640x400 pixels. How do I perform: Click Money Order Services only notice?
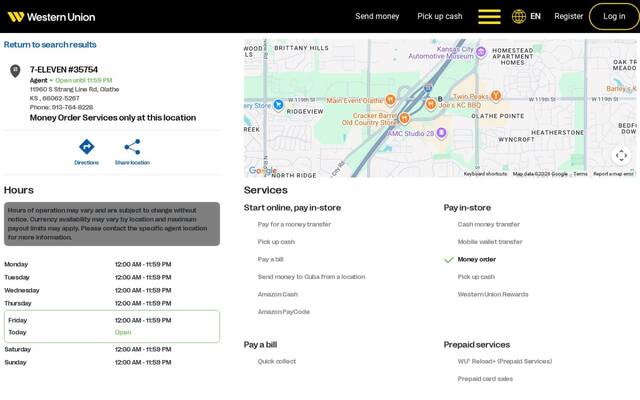click(113, 118)
